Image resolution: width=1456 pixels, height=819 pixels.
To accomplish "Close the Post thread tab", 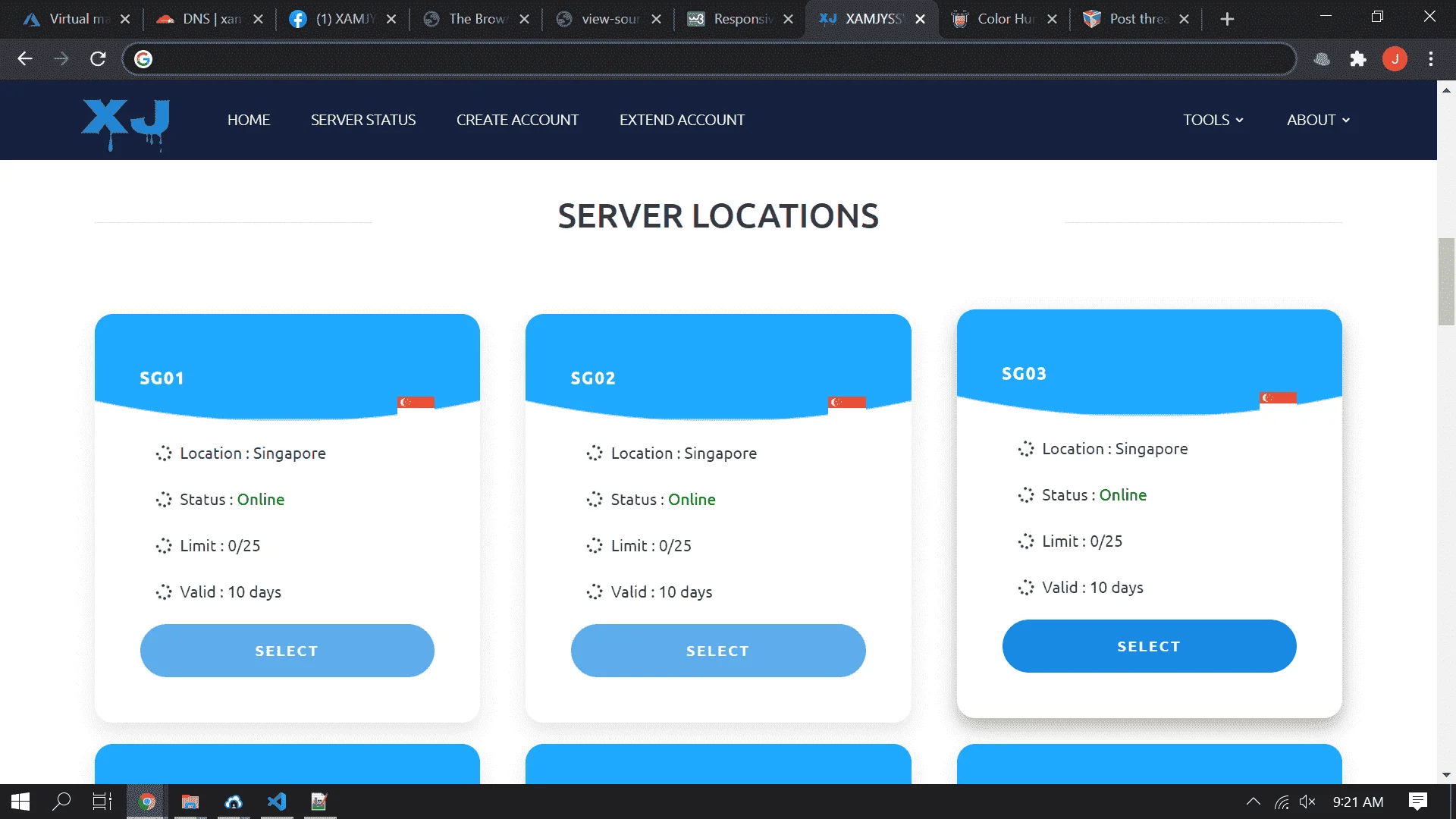I will (x=1185, y=19).
